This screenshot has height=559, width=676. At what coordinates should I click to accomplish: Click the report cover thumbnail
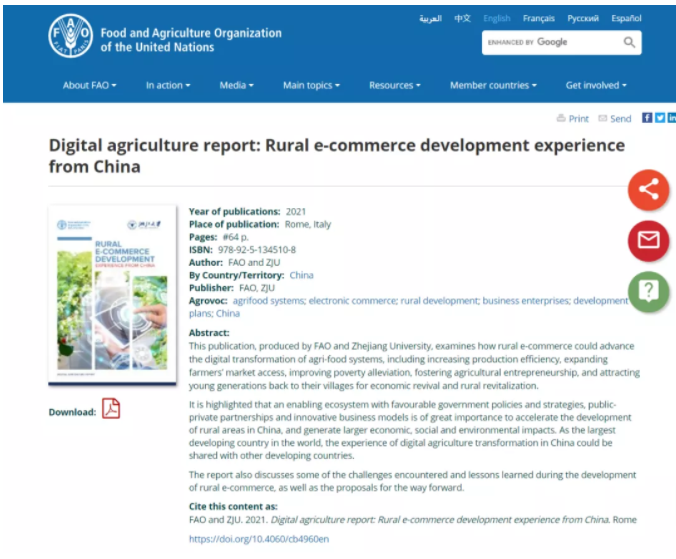pos(112,297)
